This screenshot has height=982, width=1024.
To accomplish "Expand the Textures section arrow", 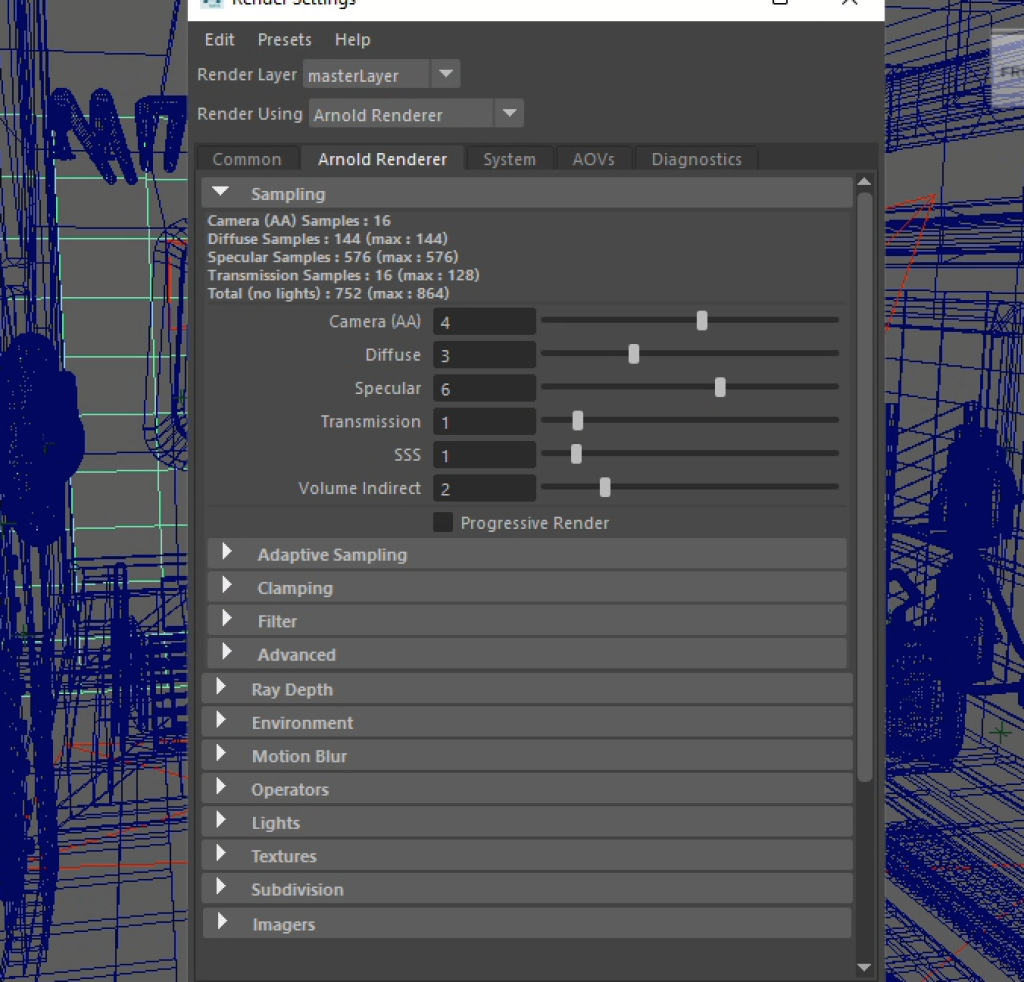I will coord(221,855).
